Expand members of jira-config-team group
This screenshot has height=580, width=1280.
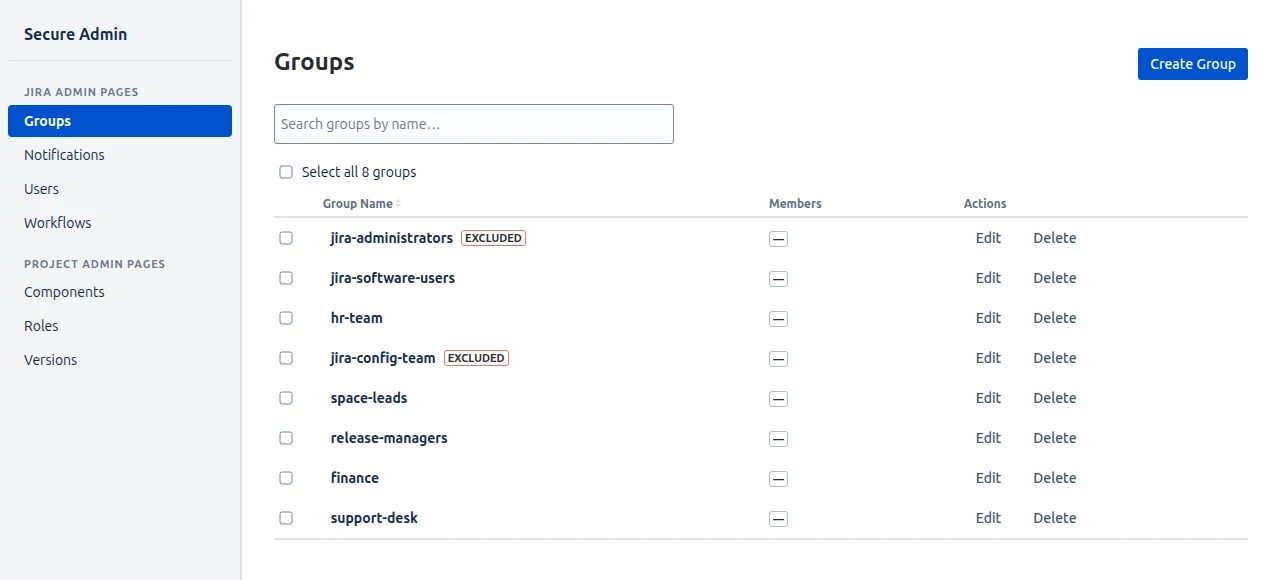[x=778, y=359]
